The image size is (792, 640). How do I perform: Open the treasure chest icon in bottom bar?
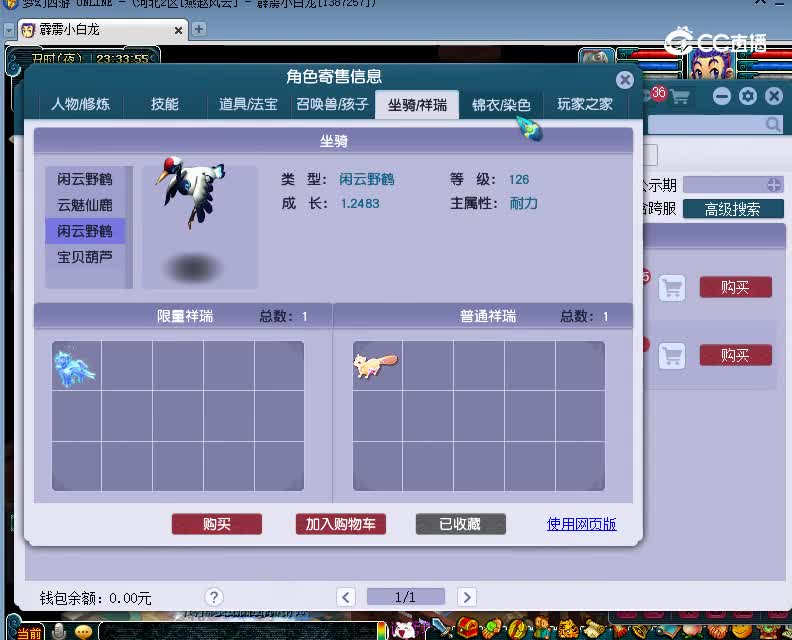tap(467, 628)
